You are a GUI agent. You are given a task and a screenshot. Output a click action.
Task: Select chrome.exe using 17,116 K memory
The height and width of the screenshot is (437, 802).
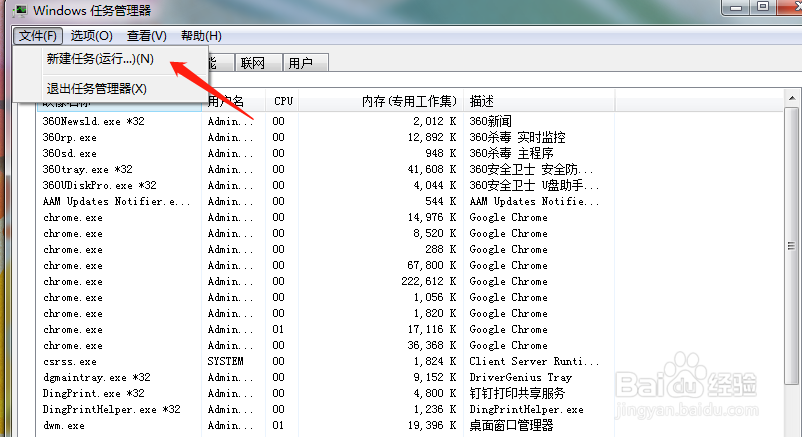(x=326, y=329)
